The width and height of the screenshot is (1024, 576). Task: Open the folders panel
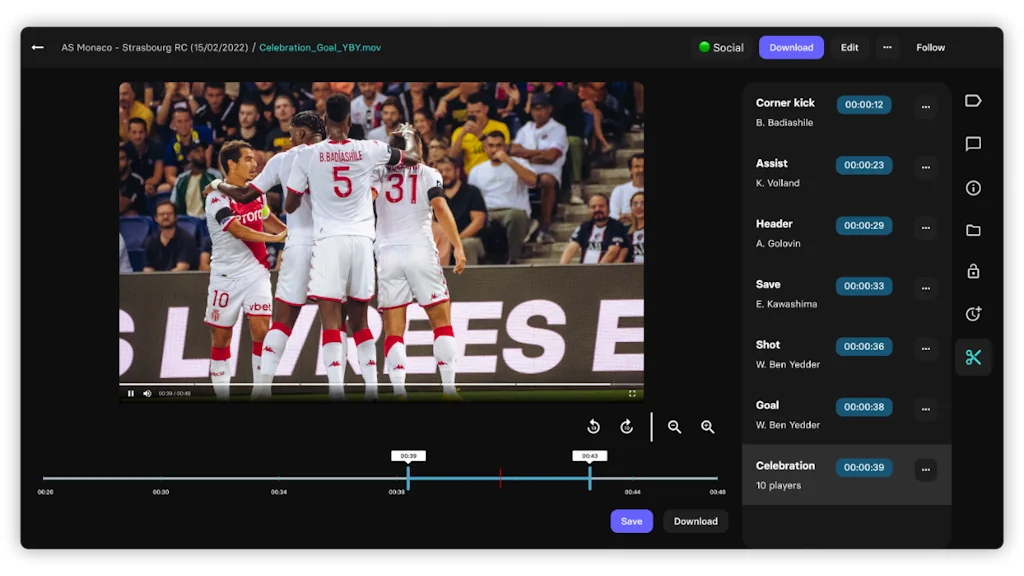pyautogui.click(x=973, y=231)
